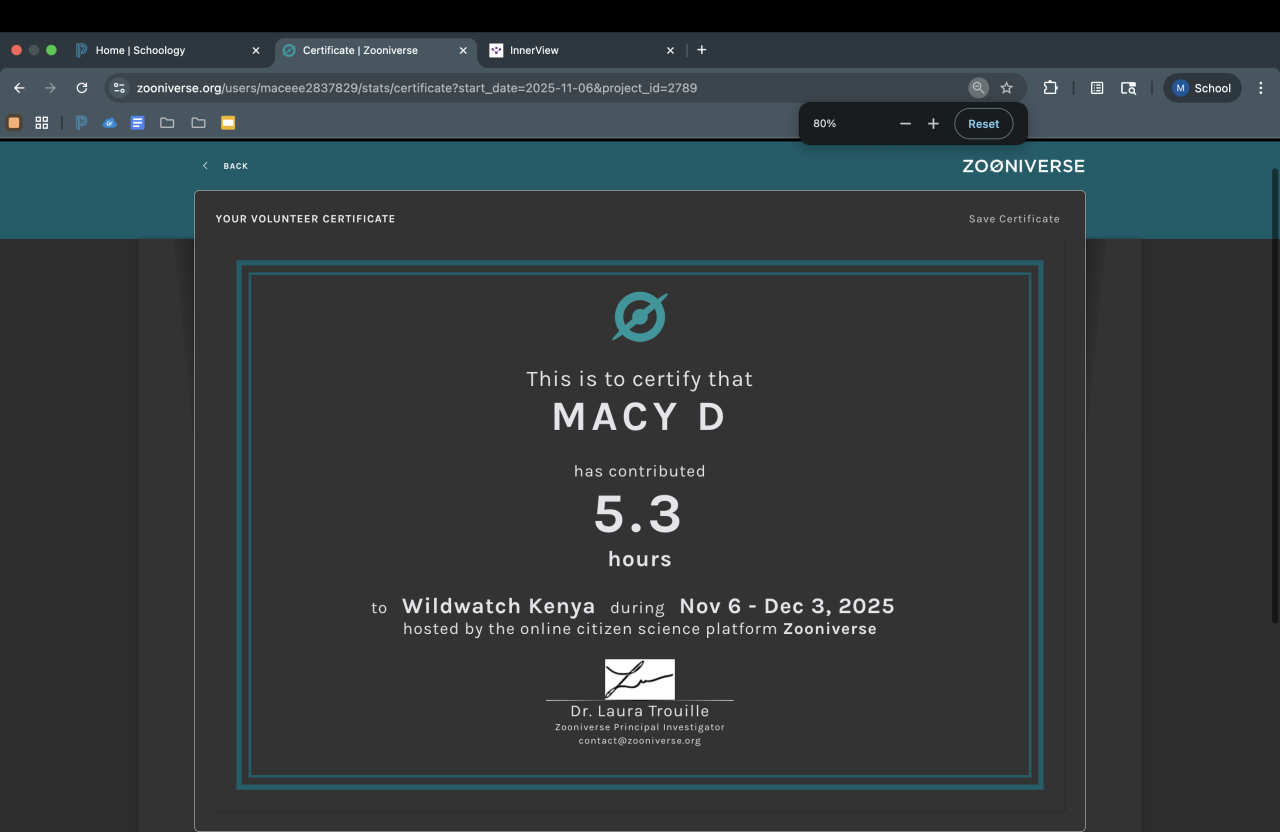Click the Zooniverse Principal Investigator title
1280x832 pixels.
(x=640, y=727)
